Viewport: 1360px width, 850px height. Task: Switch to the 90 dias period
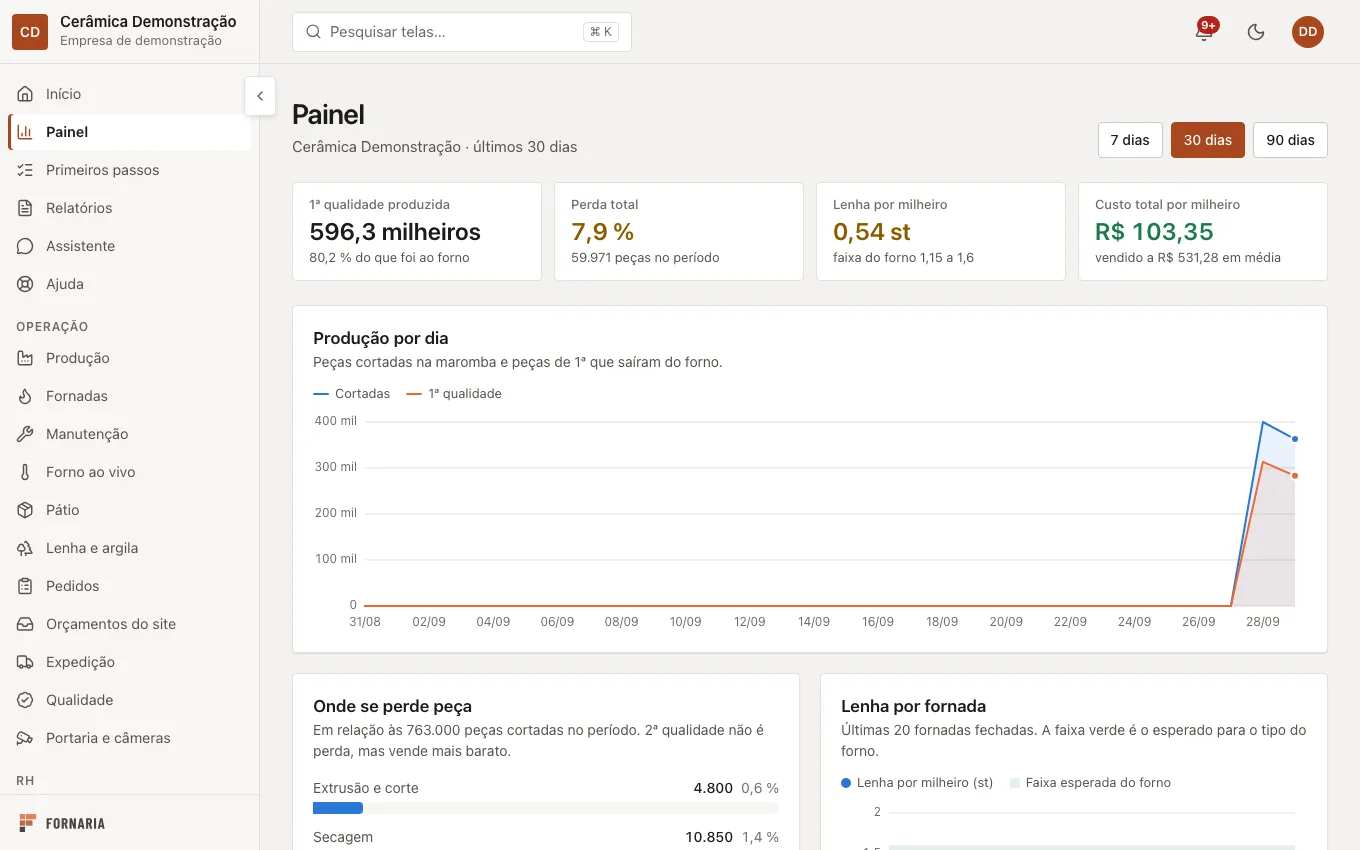coord(1290,140)
